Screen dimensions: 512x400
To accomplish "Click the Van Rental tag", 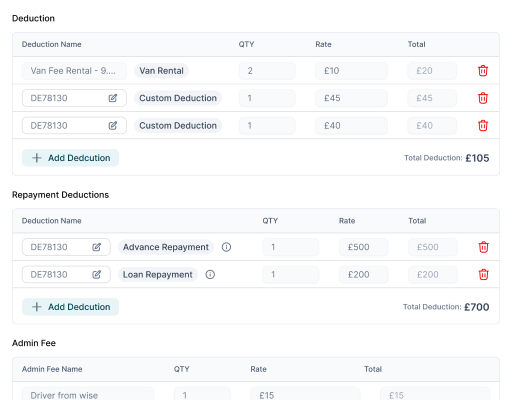I will pos(161,71).
